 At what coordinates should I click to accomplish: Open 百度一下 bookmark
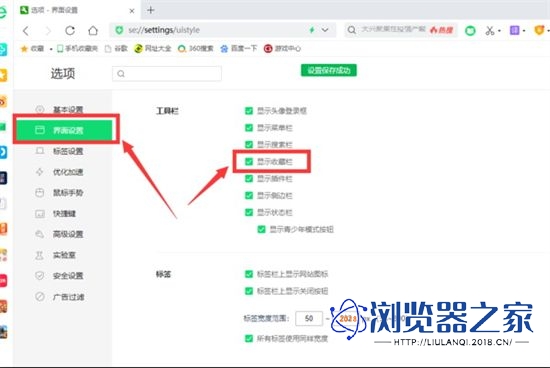pos(239,48)
